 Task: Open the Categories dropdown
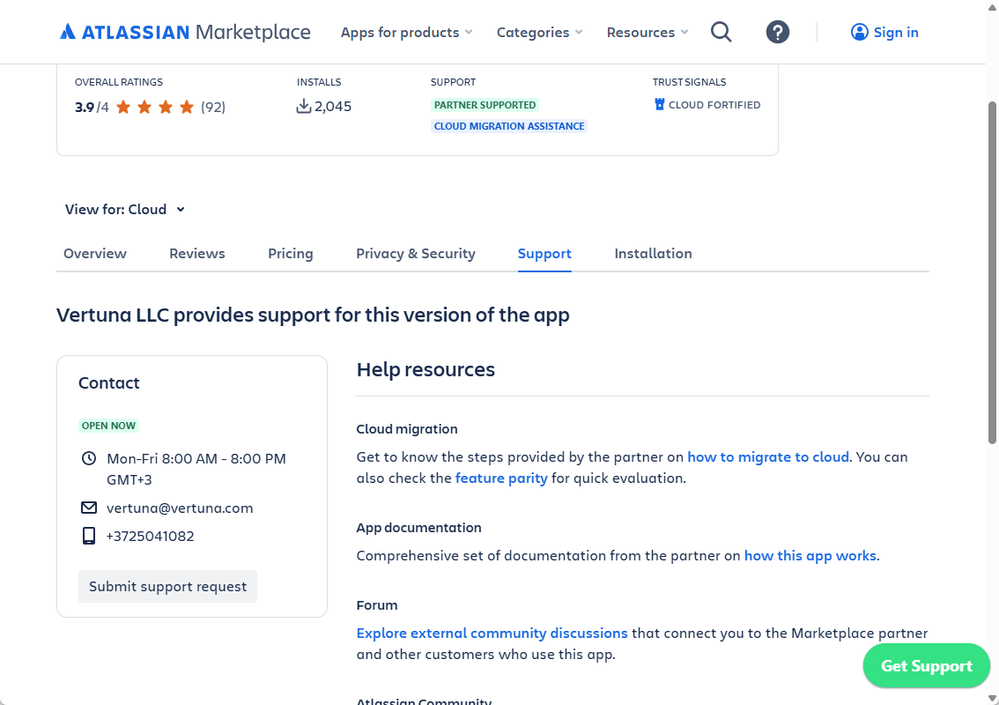click(540, 32)
